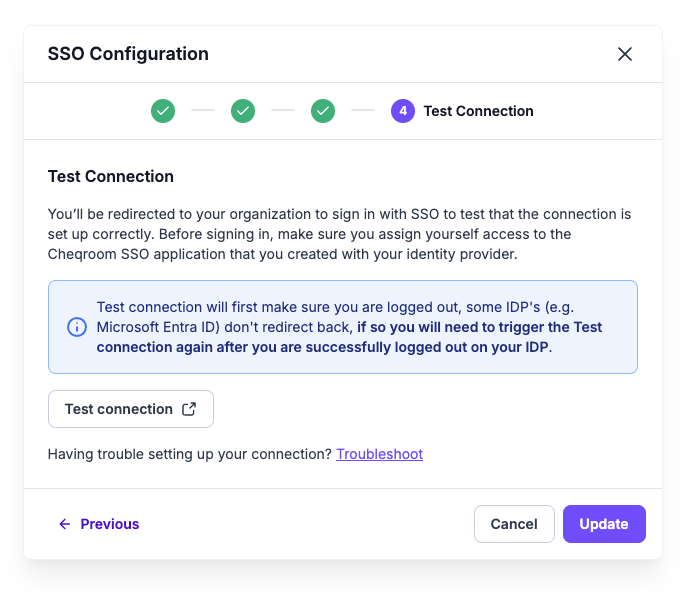The height and width of the screenshot is (599, 688).
Task: Select the Test Connection step label
Action: pos(478,111)
